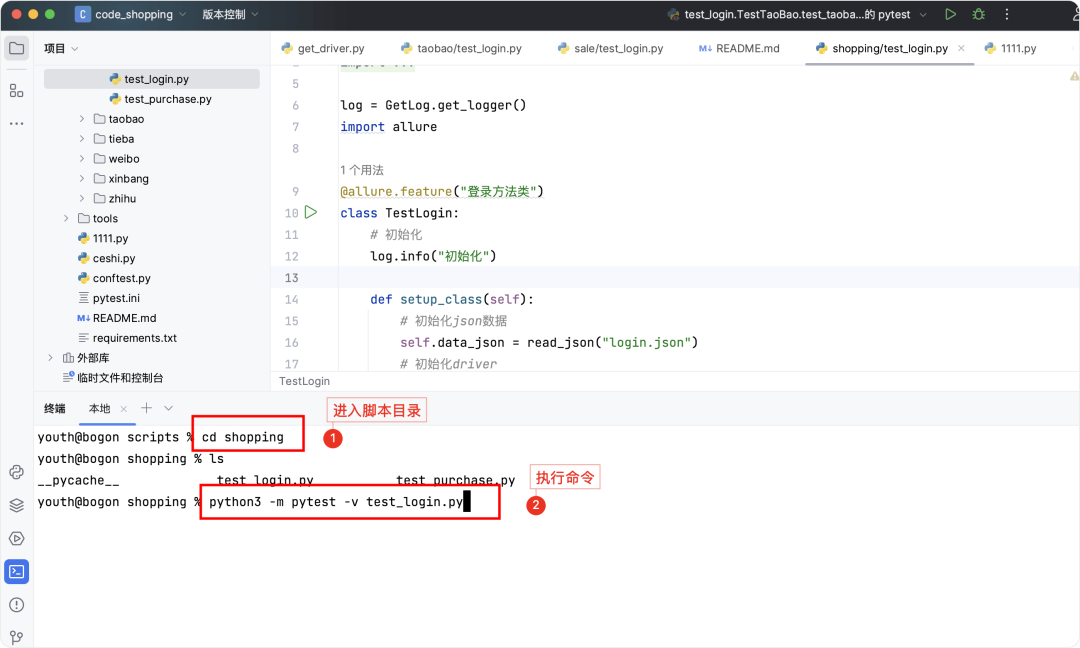Open the Project tool window folder icon
Viewport: 1080px width, 648px height.
(17, 48)
